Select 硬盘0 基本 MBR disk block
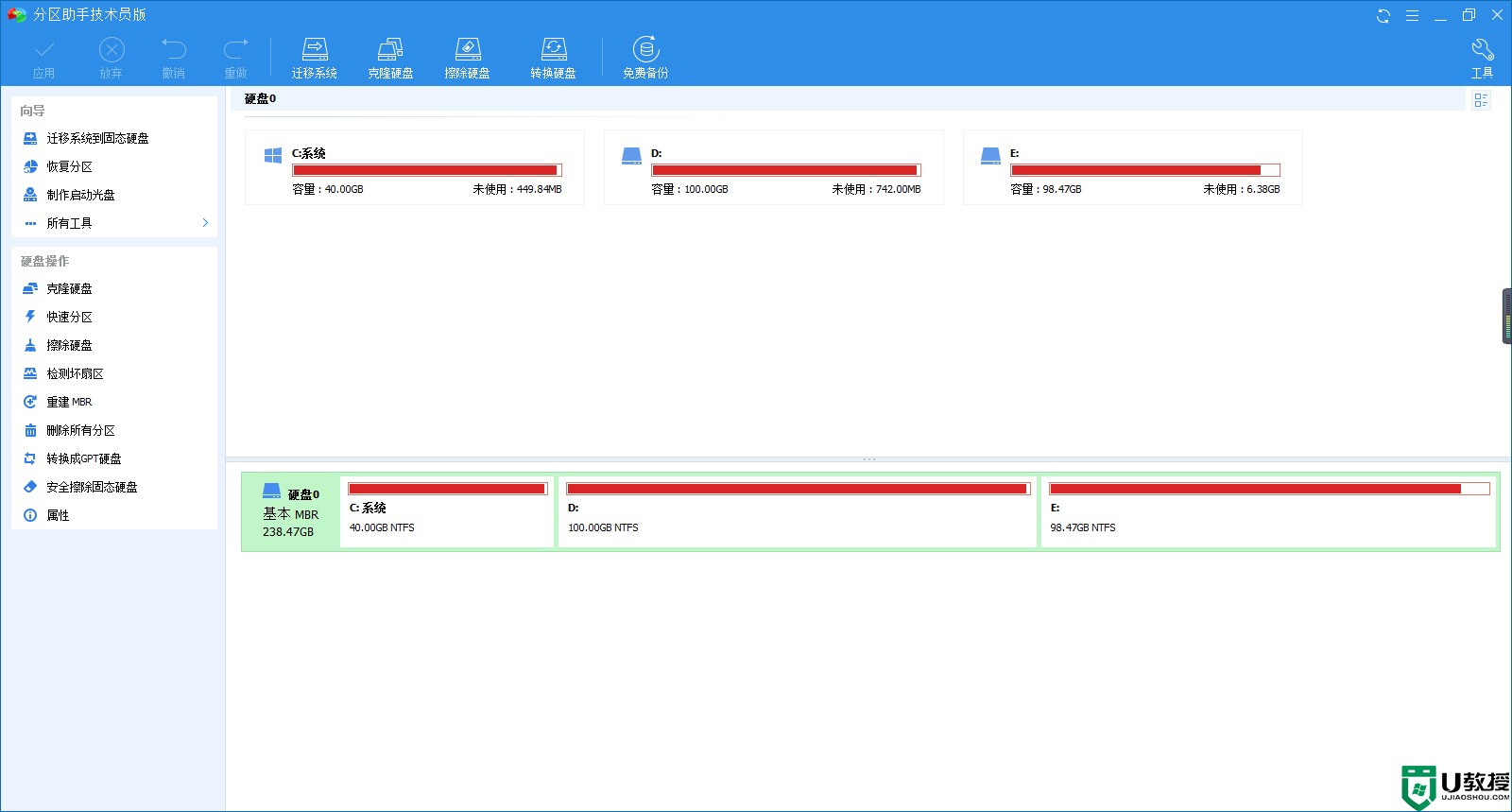Viewport: 1512px width, 812px height. tap(291, 511)
